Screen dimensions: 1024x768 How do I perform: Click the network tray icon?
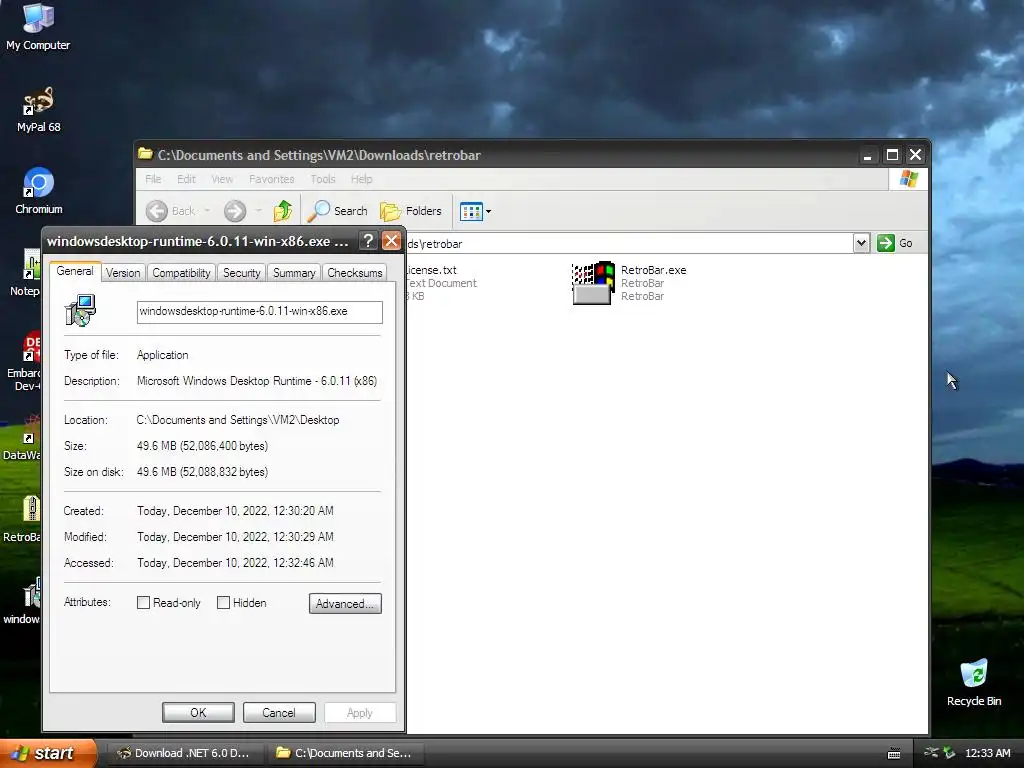pos(931,753)
